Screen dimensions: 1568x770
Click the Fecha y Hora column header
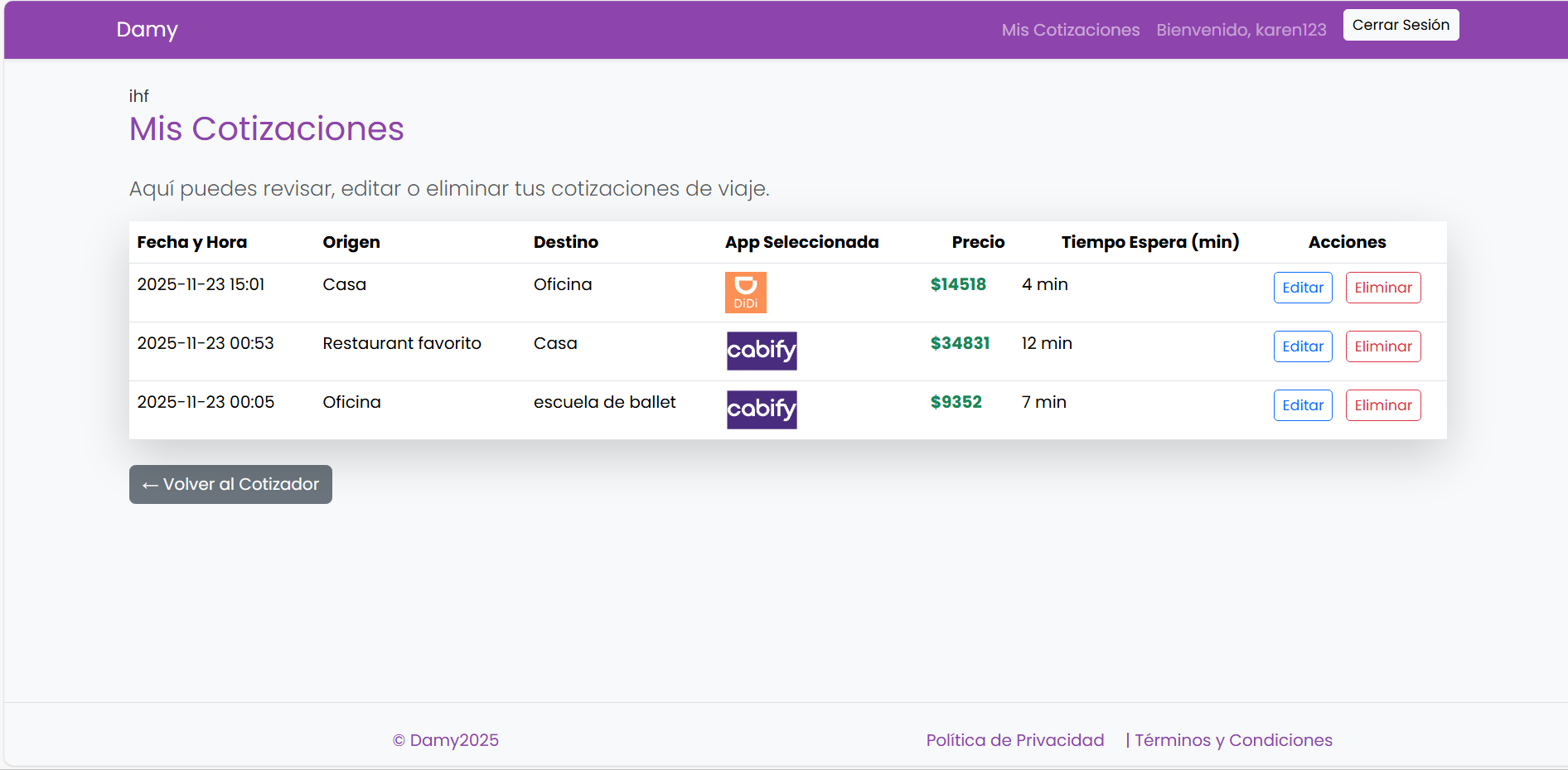[x=191, y=242]
